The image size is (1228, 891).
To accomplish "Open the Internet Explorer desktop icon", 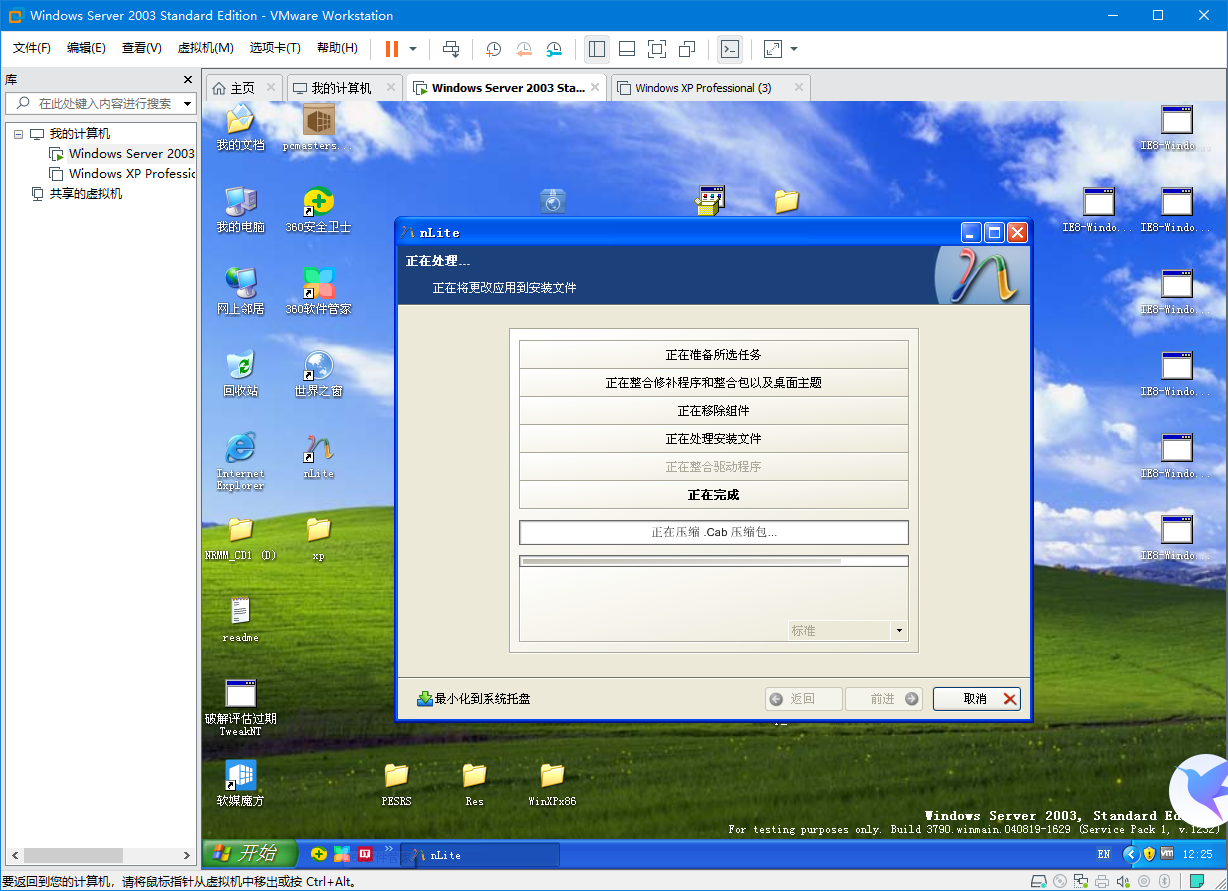I will [240, 461].
